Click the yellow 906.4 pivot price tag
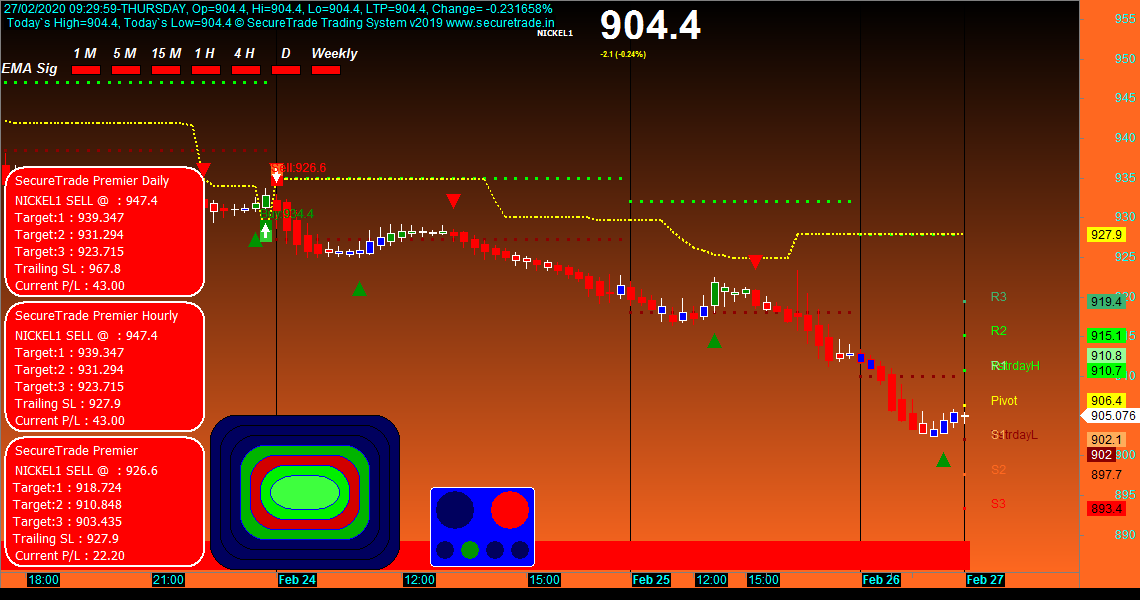This screenshot has width=1140, height=600. coord(1107,401)
